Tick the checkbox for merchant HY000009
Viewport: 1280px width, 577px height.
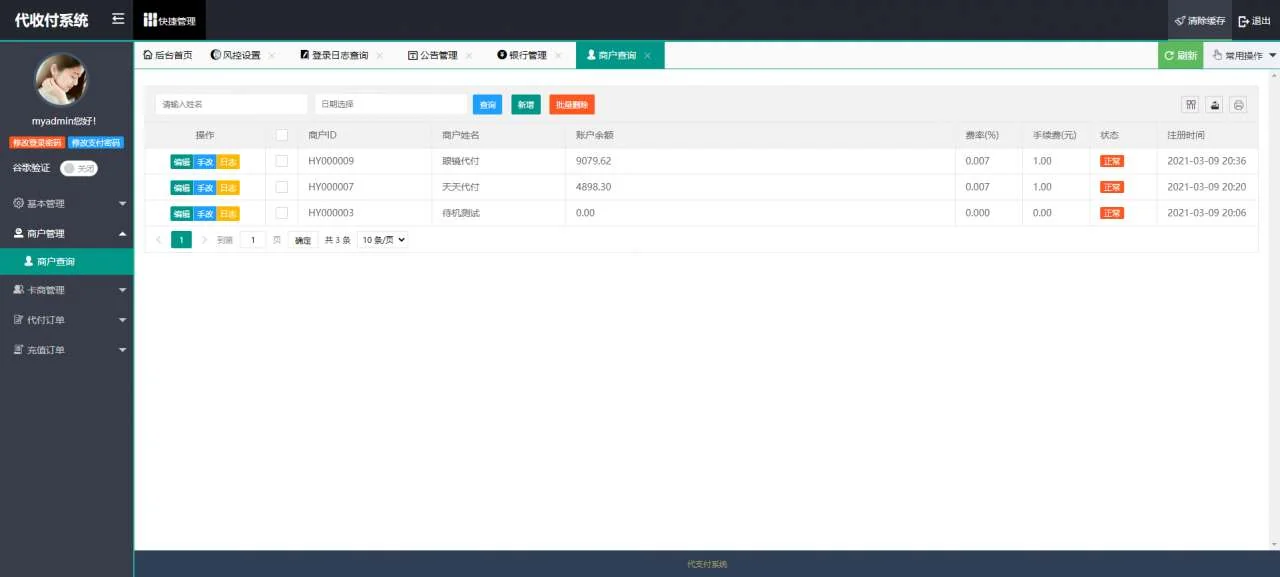(282, 160)
